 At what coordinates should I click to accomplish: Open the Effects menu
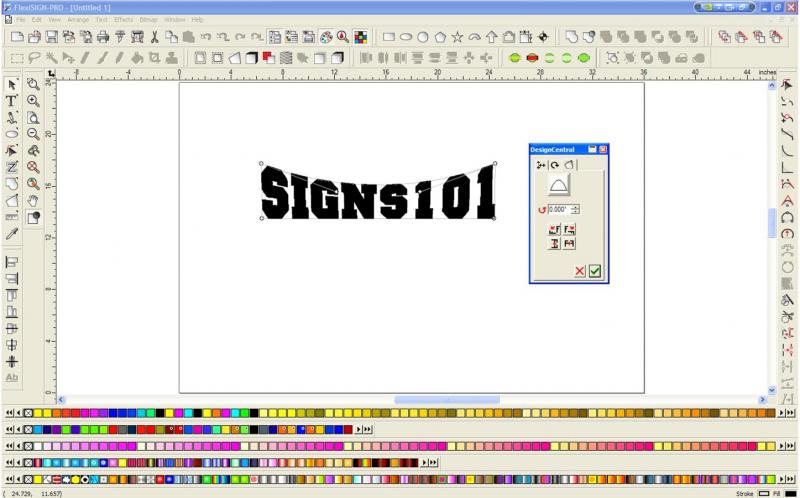pos(123,19)
